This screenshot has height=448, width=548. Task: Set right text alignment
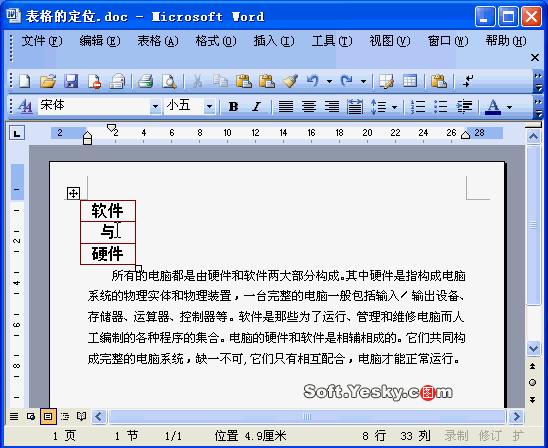tap(332, 106)
